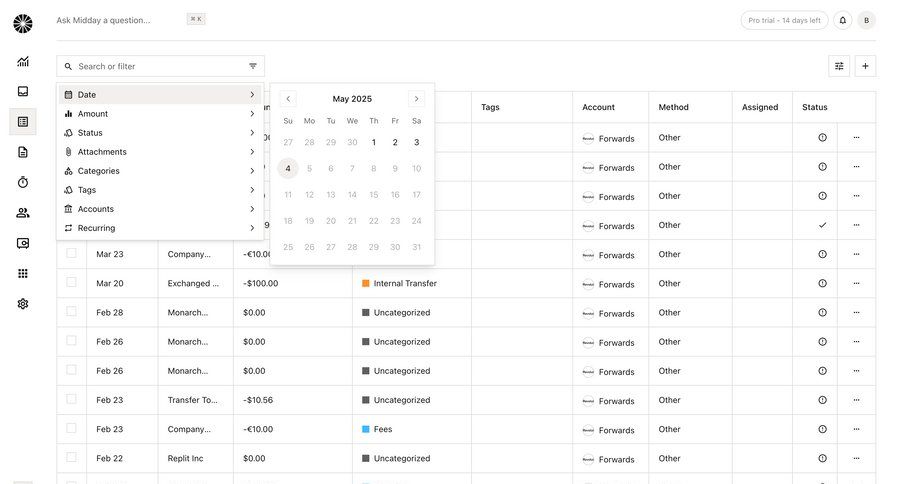The height and width of the screenshot is (484, 900).
Task: Tick the checkbox for Feb 23 Transfer row
Action: 71,399
